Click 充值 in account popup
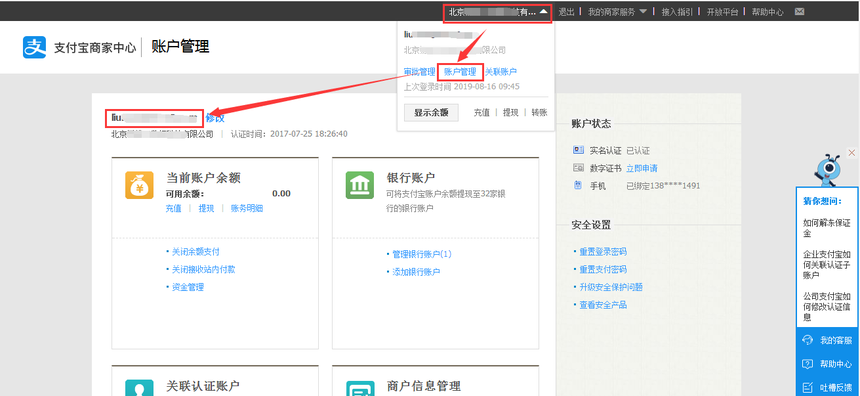 pos(482,112)
